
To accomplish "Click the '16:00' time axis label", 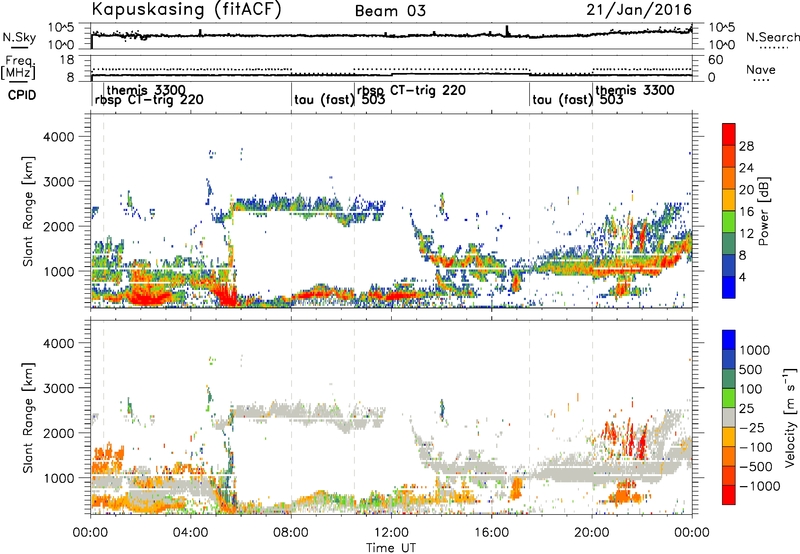I will pyautogui.click(x=491, y=533).
